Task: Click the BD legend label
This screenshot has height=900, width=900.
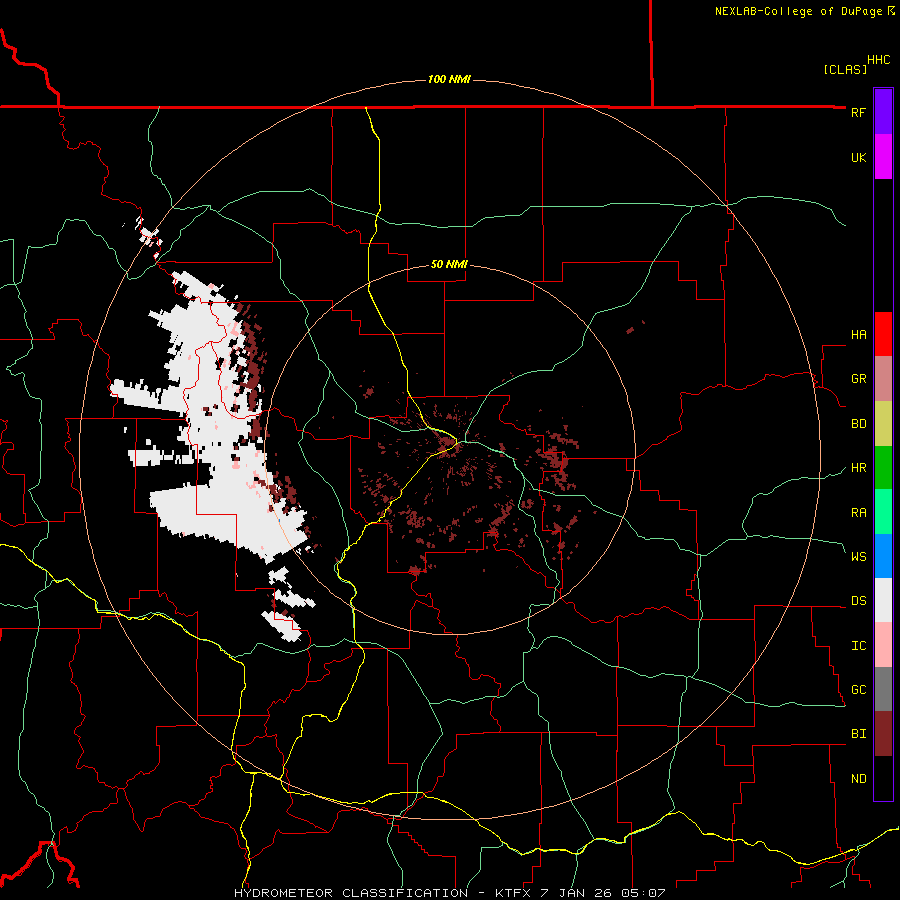Action: 858,424
